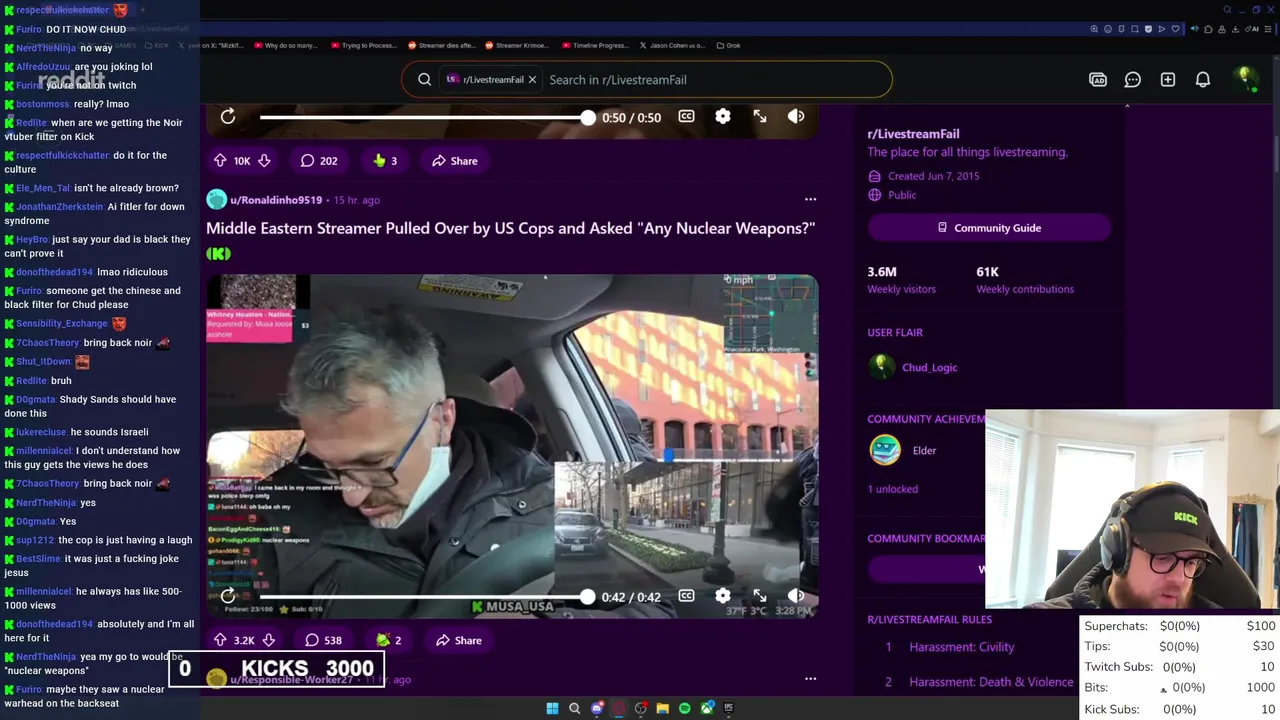Click the 3.6M Weekly visitors stat
Image resolution: width=1280 pixels, height=720 pixels.
(901, 280)
